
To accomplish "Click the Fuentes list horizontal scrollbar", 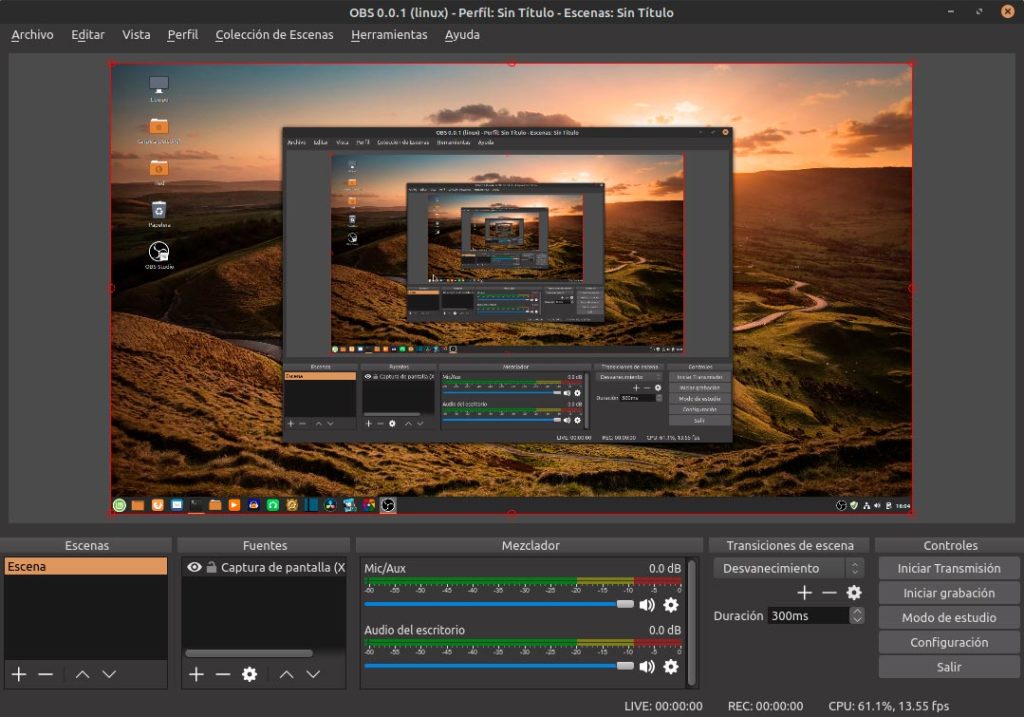I will pyautogui.click(x=249, y=653).
